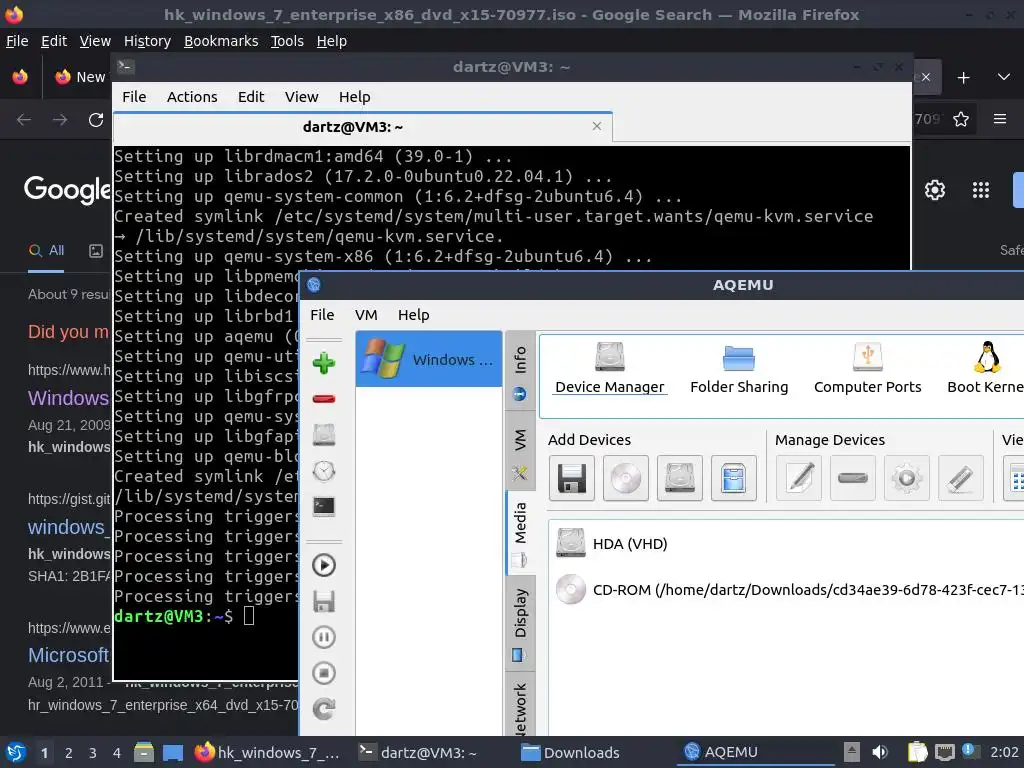
Task: Click the gear play manage devices icon
Action: (x=907, y=479)
